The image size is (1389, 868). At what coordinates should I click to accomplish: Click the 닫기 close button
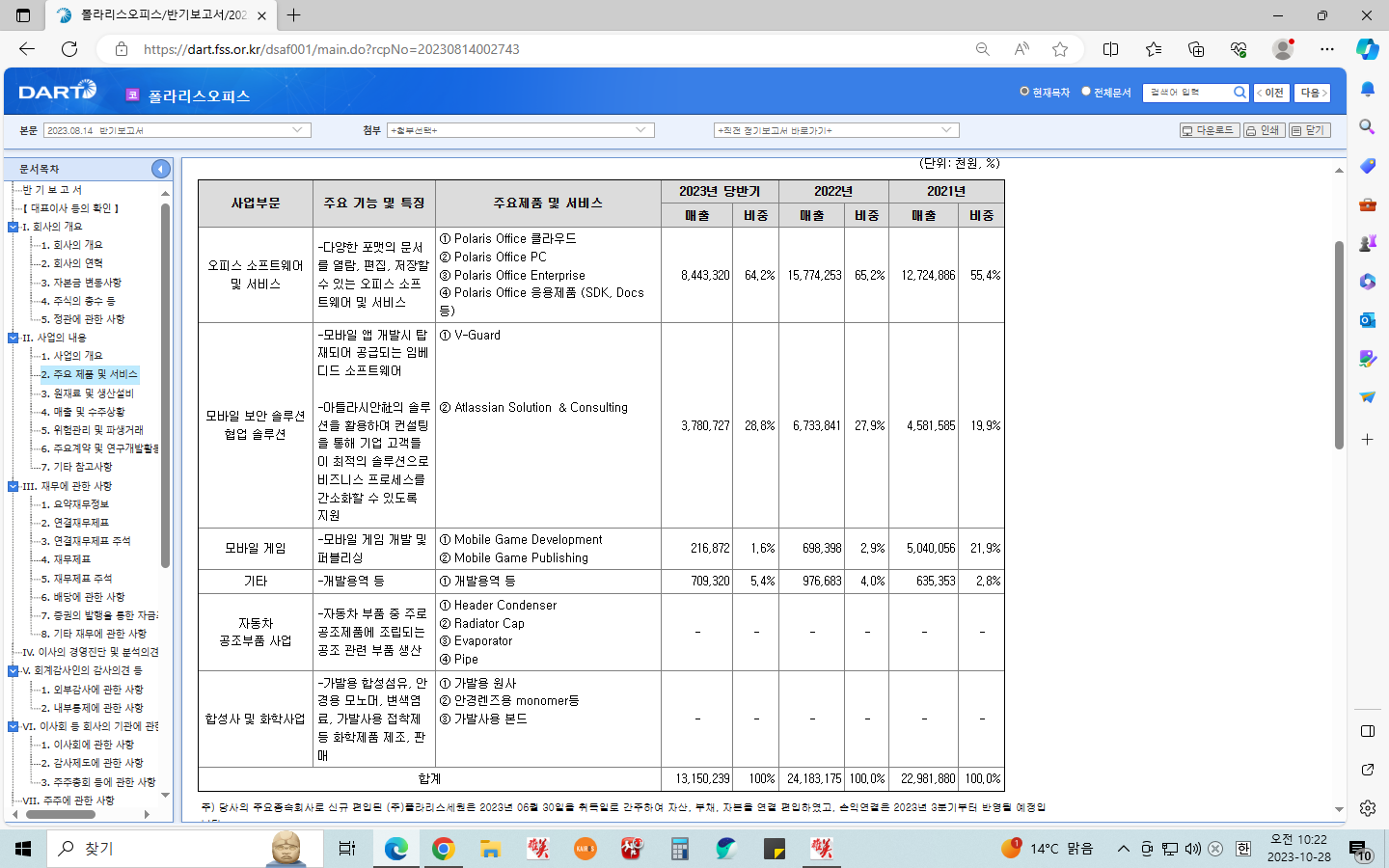1310,130
